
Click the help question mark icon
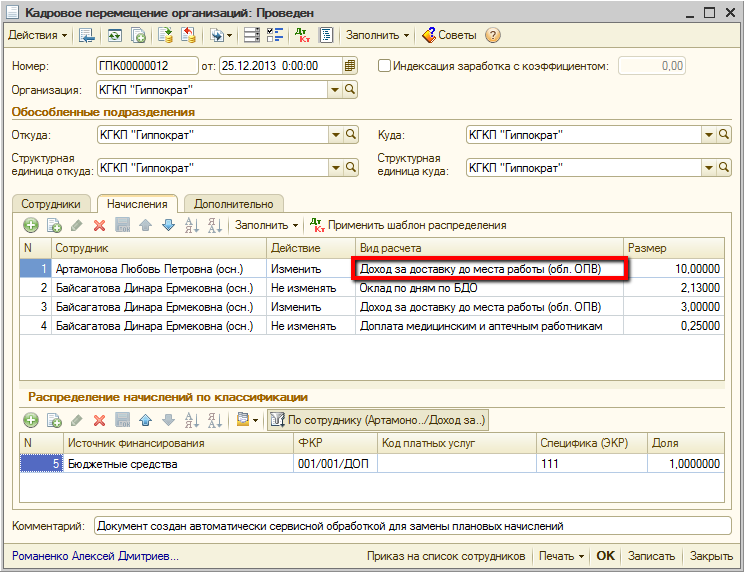(x=492, y=35)
